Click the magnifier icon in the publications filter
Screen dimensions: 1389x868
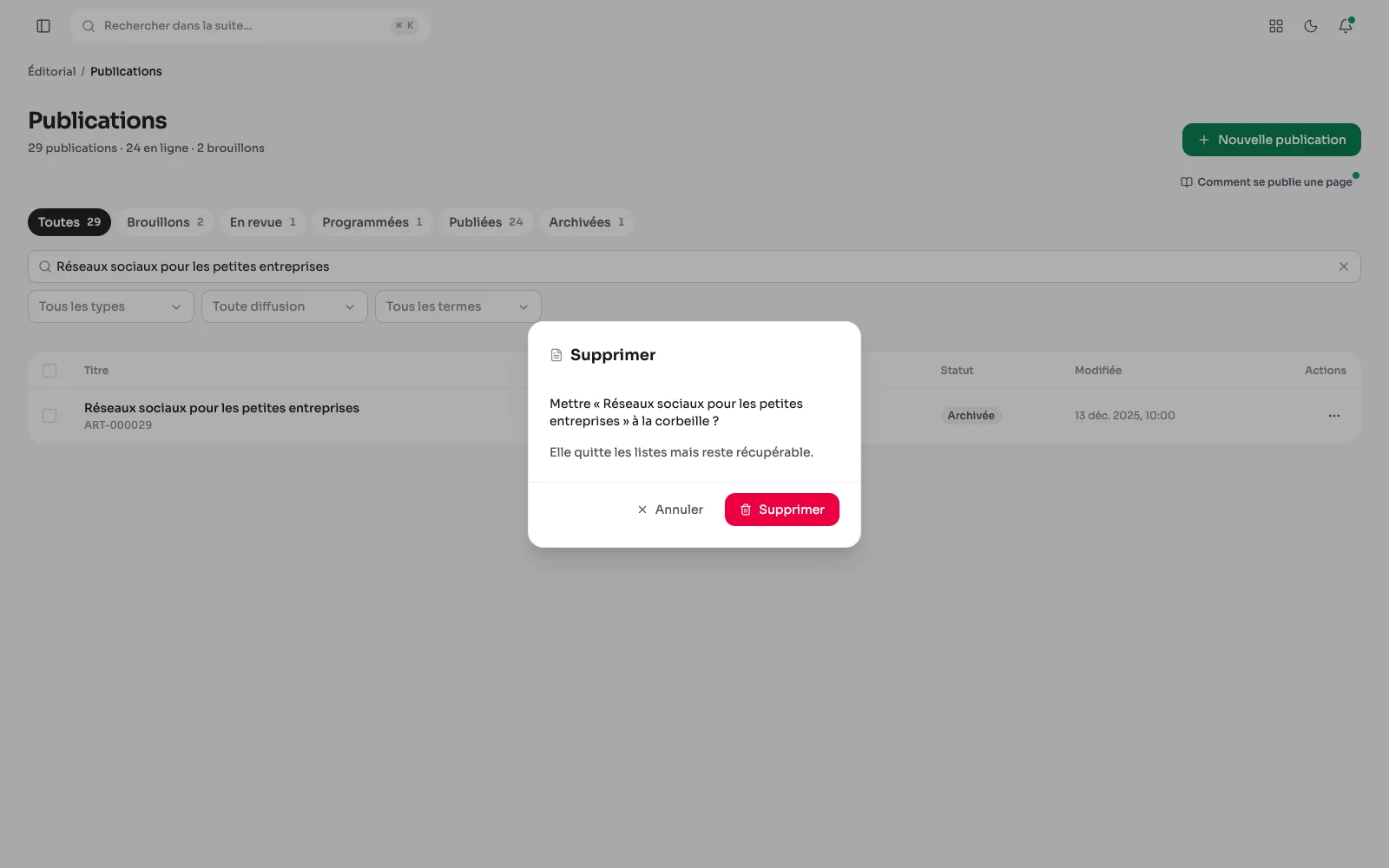45,266
